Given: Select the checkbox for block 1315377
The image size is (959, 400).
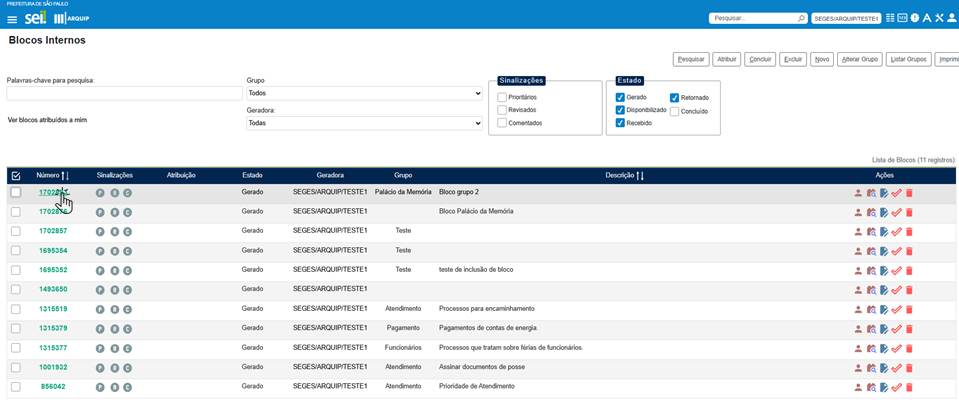Looking at the screenshot, I should 15,347.
